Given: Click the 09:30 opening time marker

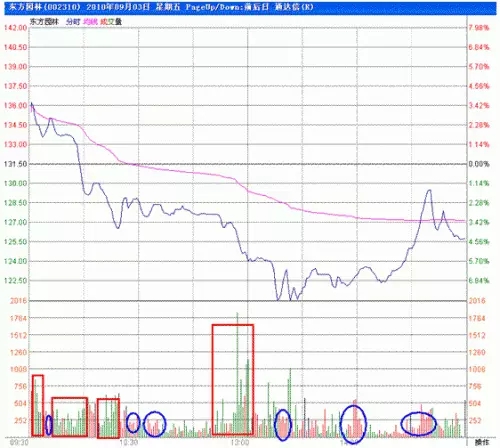Looking at the screenshot, I should (x=19, y=442).
